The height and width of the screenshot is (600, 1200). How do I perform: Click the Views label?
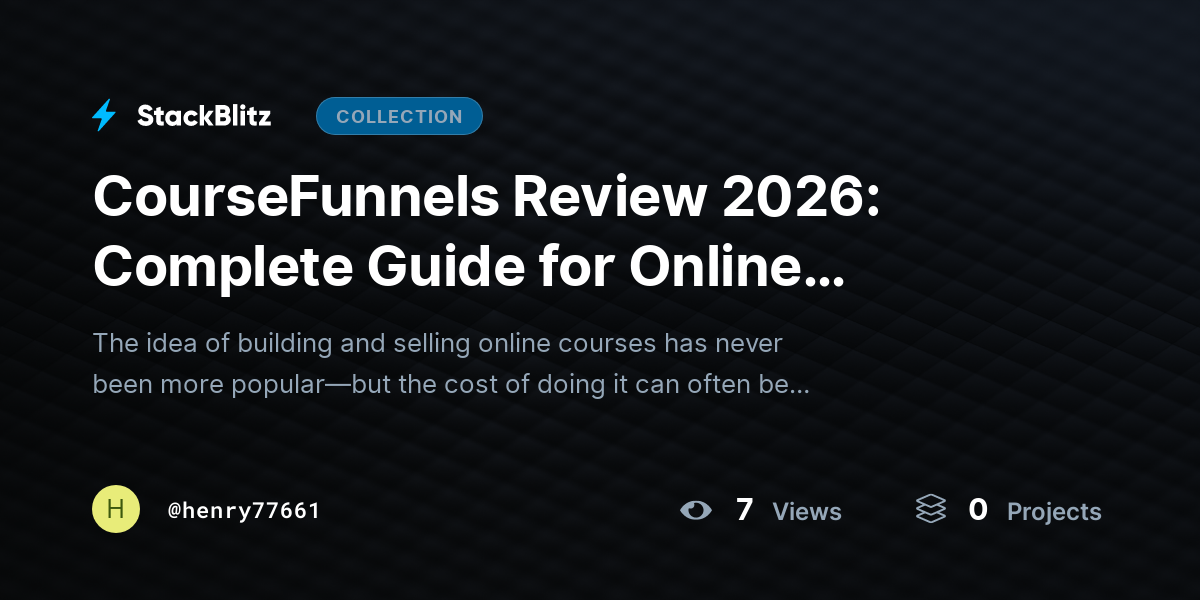tap(807, 512)
